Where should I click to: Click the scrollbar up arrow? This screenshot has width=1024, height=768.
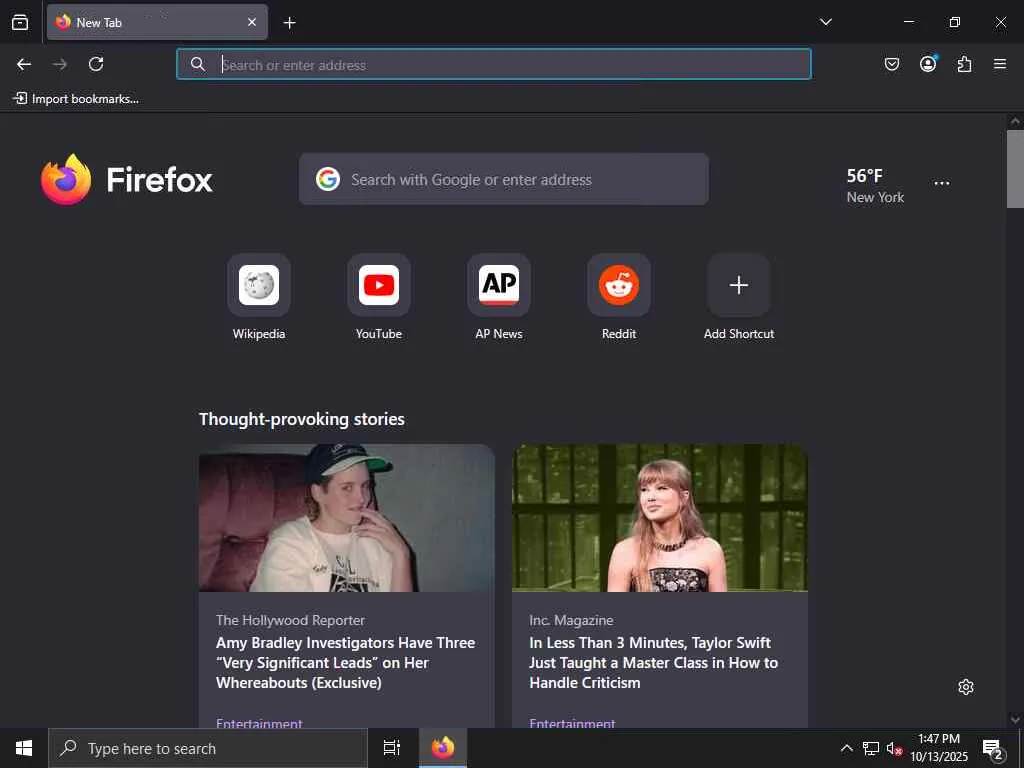pyautogui.click(x=1015, y=121)
